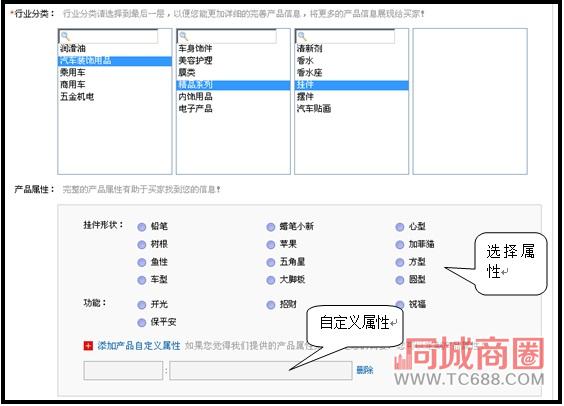
Task: Choose 精品系列 in second category list
Action: pos(233,85)
